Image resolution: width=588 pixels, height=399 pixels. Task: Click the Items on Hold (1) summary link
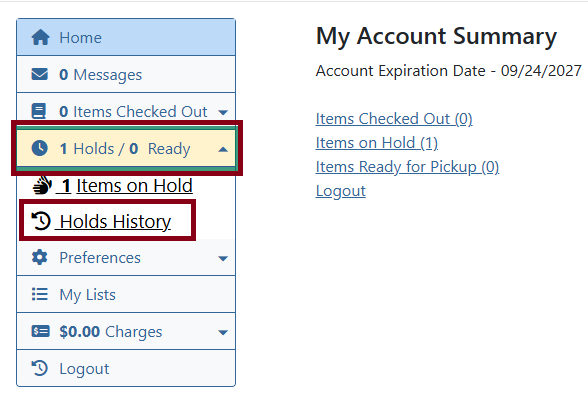[x=377, y=143]
